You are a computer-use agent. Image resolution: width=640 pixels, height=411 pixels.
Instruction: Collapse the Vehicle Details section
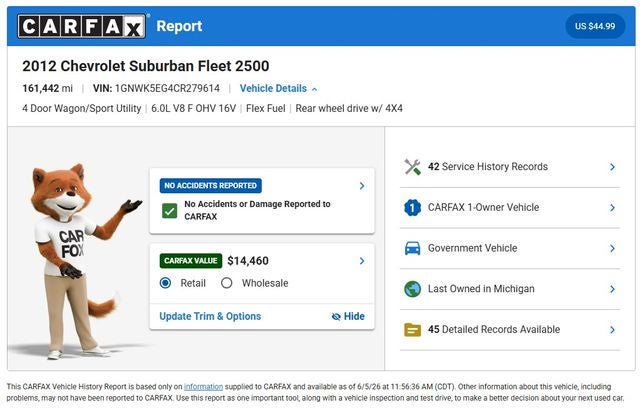click(x=278, y=89)
